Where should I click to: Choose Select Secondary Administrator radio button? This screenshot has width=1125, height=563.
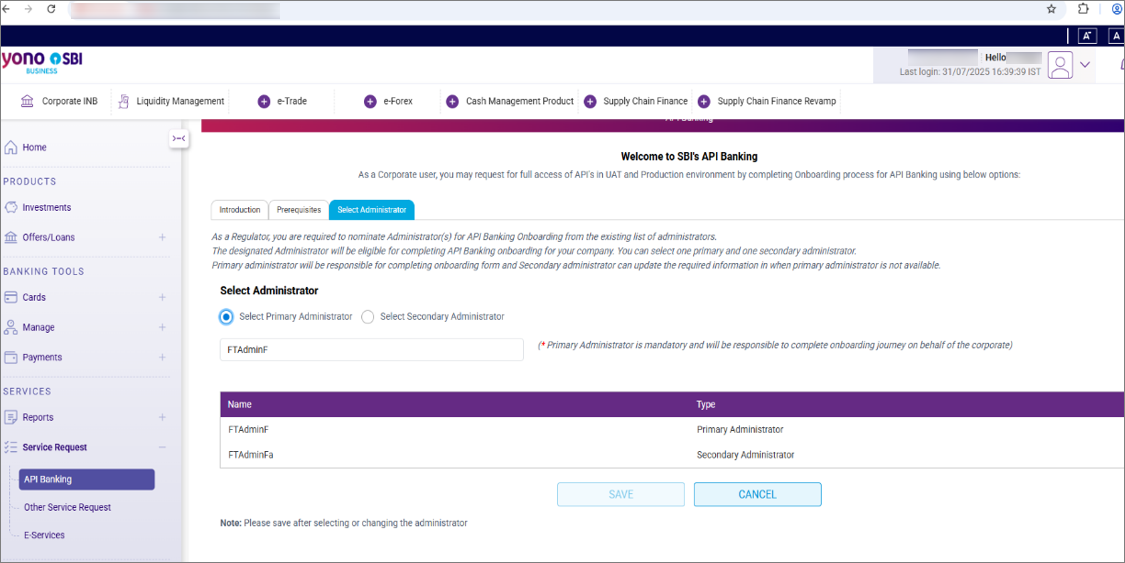point(368,317)
